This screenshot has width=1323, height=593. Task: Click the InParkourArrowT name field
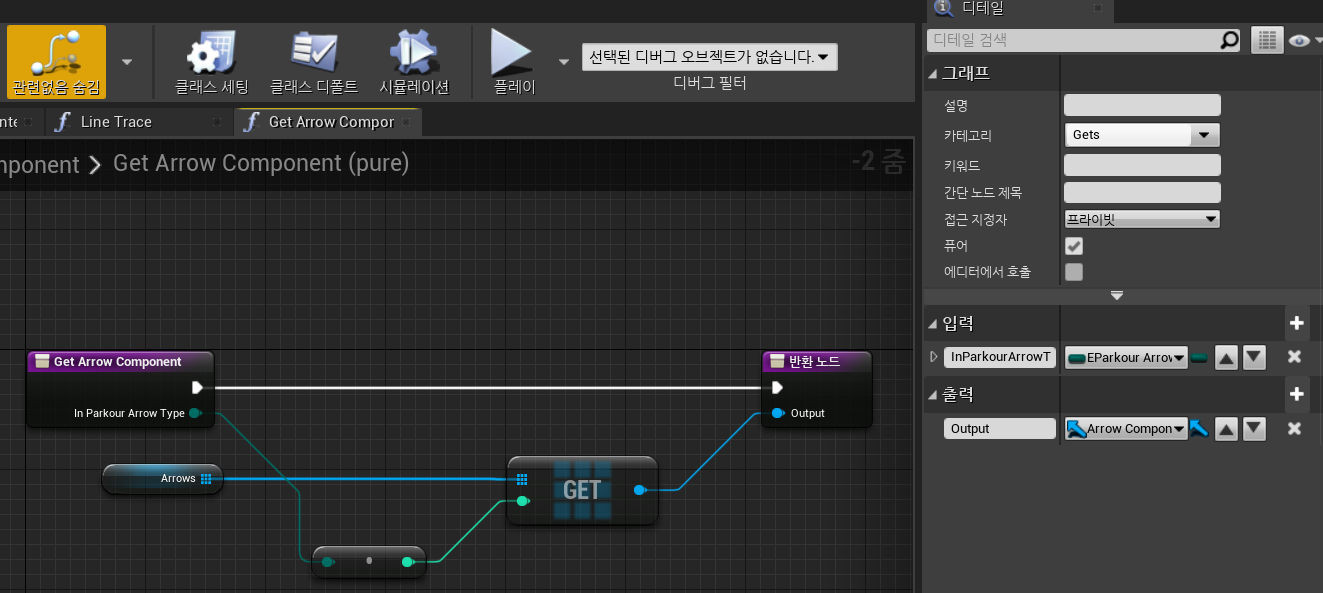pos(1000,357)
